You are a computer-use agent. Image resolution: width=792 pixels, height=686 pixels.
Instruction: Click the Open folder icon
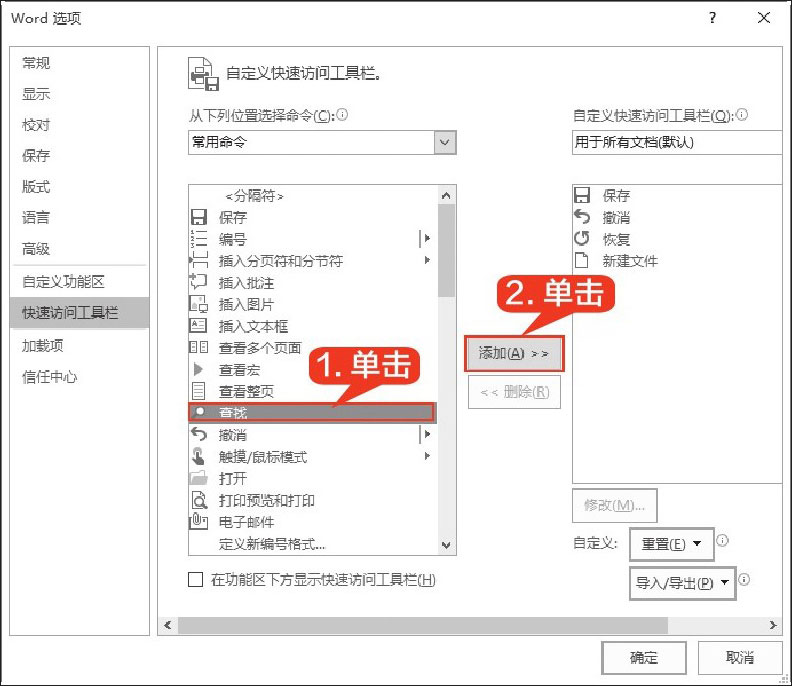[199, 478]
